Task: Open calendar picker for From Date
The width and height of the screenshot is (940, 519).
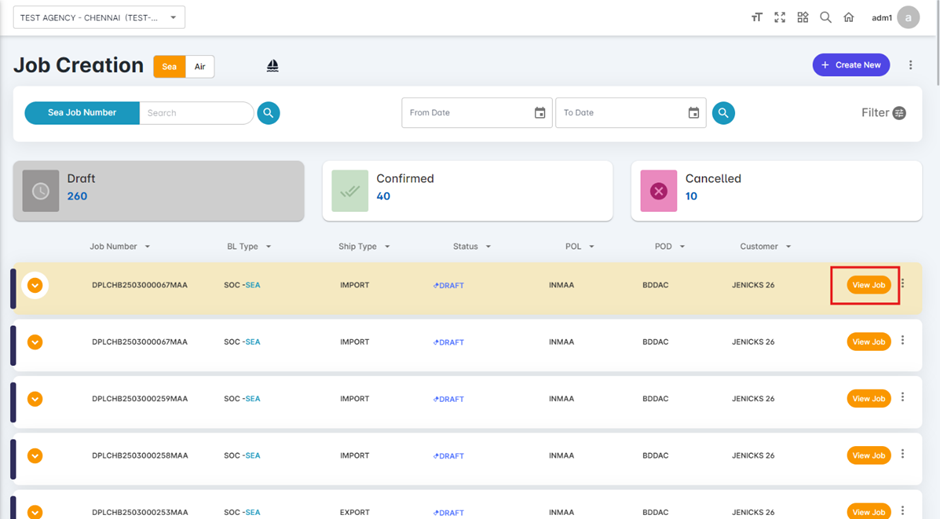Action: (x=540, y=113)
